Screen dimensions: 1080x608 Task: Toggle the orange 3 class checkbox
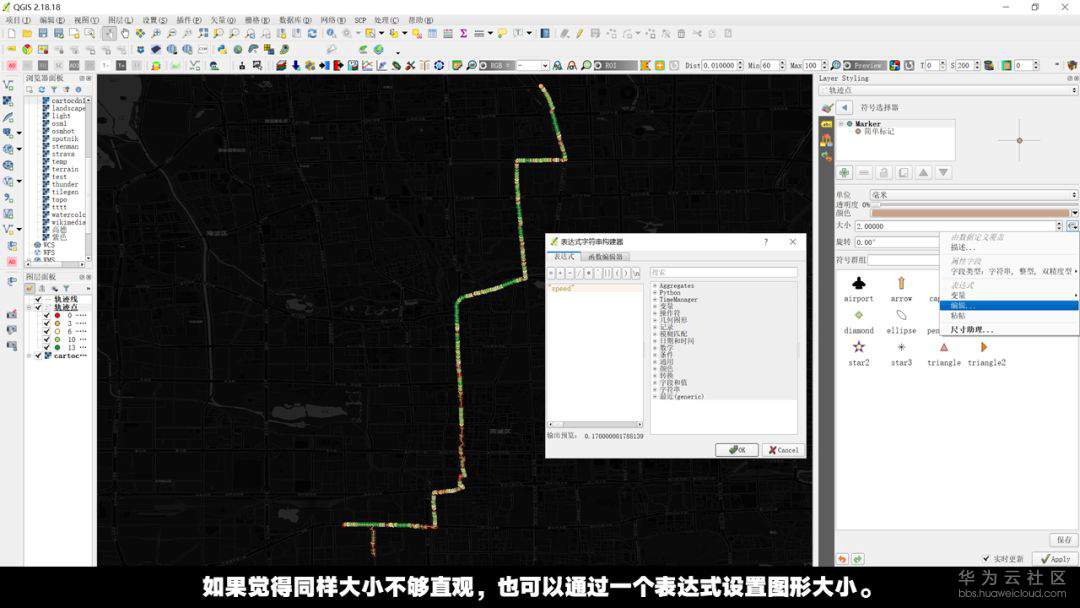coord(47,323)
